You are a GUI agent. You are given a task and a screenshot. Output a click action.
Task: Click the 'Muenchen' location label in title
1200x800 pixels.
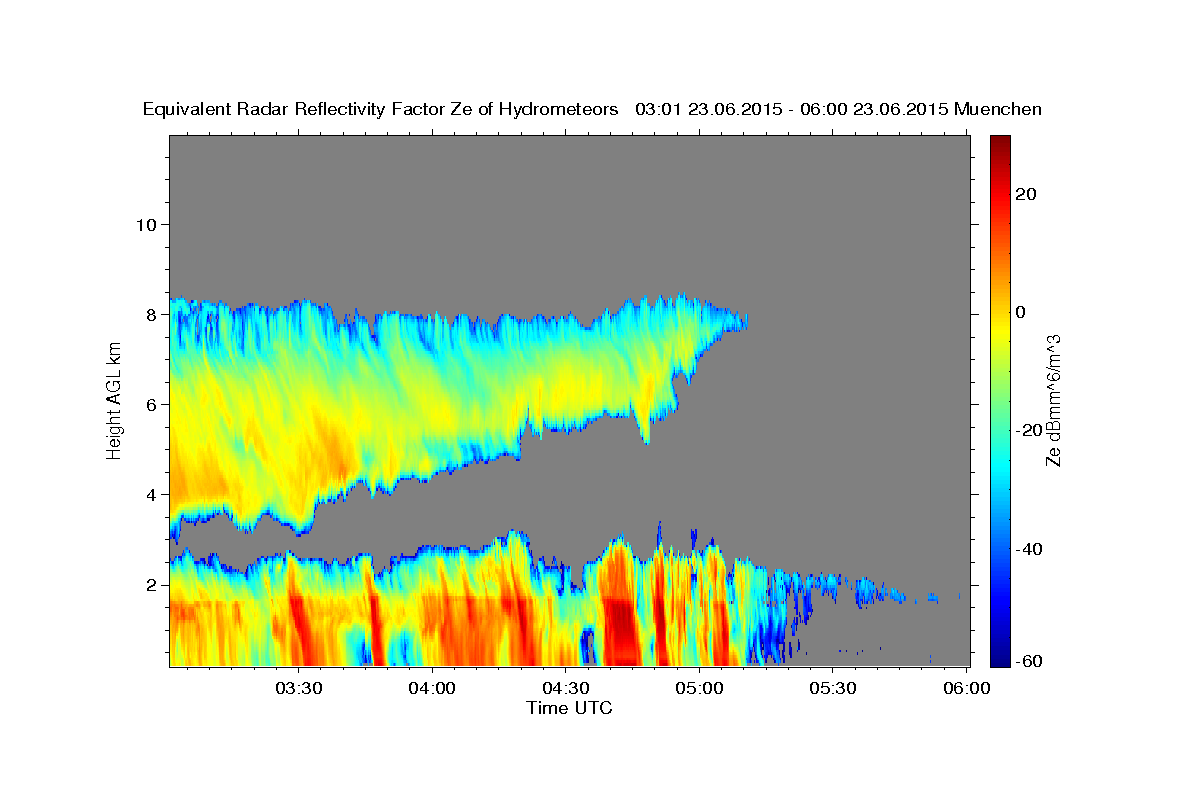tap(998, 110)
